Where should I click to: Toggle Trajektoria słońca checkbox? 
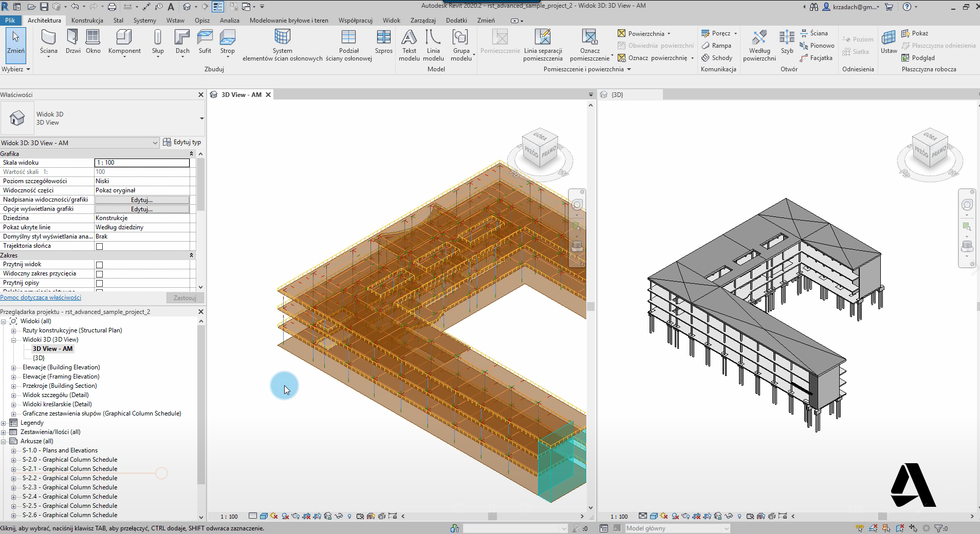99,246
